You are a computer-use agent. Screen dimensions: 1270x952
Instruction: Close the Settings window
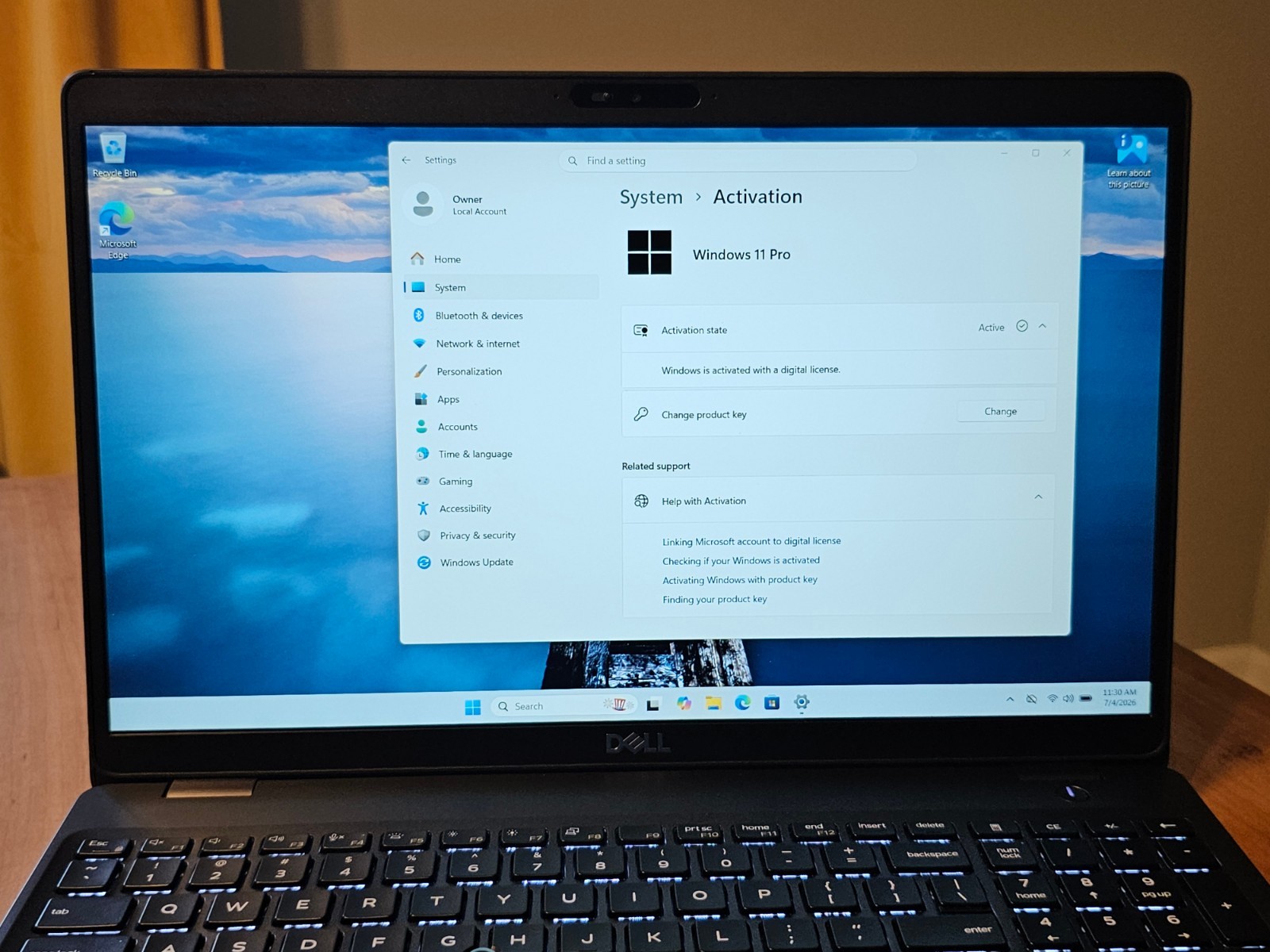tap(1067, 152)
